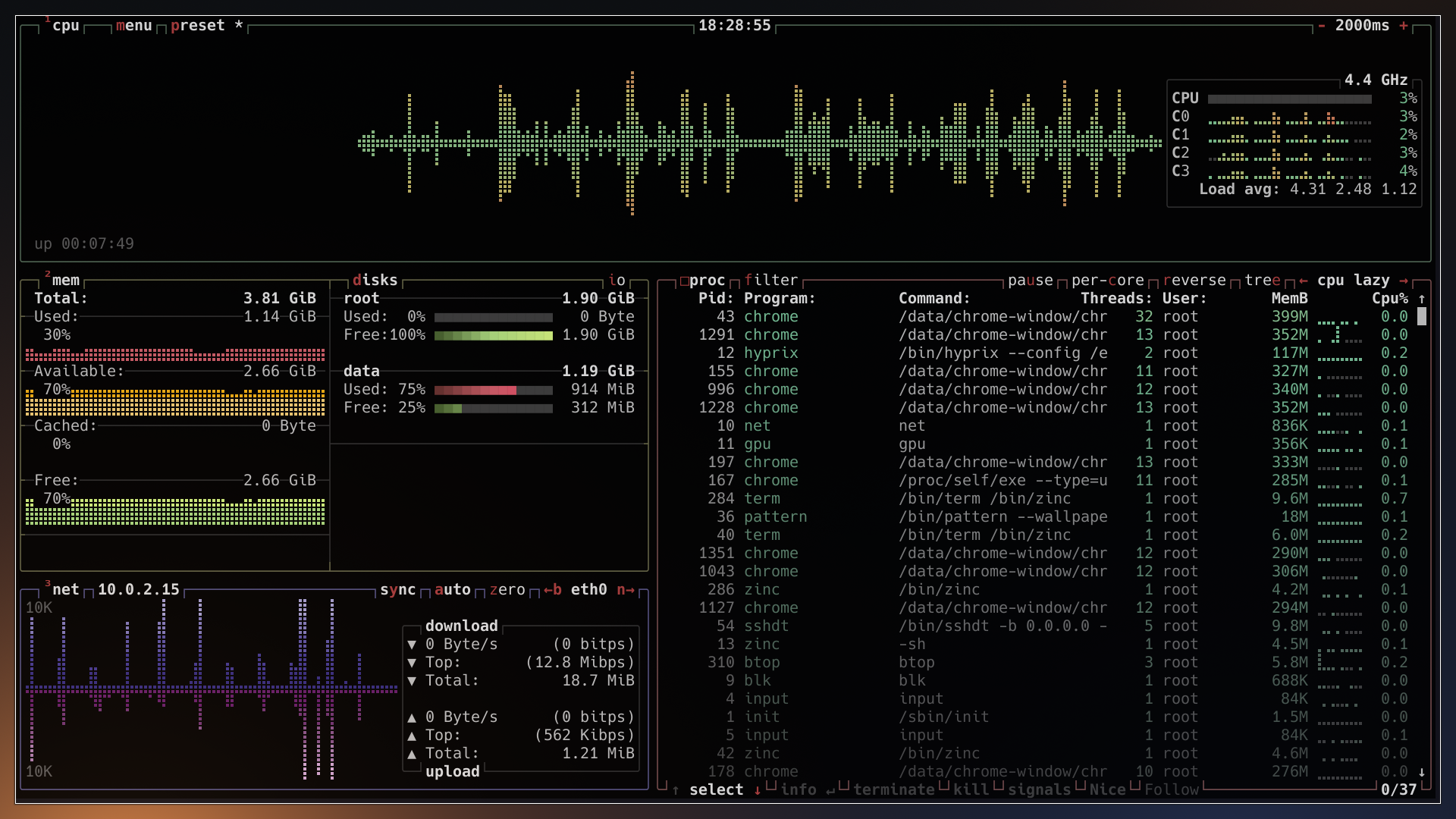This screenshot has width=1456, height=819.
Task: Reverse the process sort order
Action: coord(1194,280)
